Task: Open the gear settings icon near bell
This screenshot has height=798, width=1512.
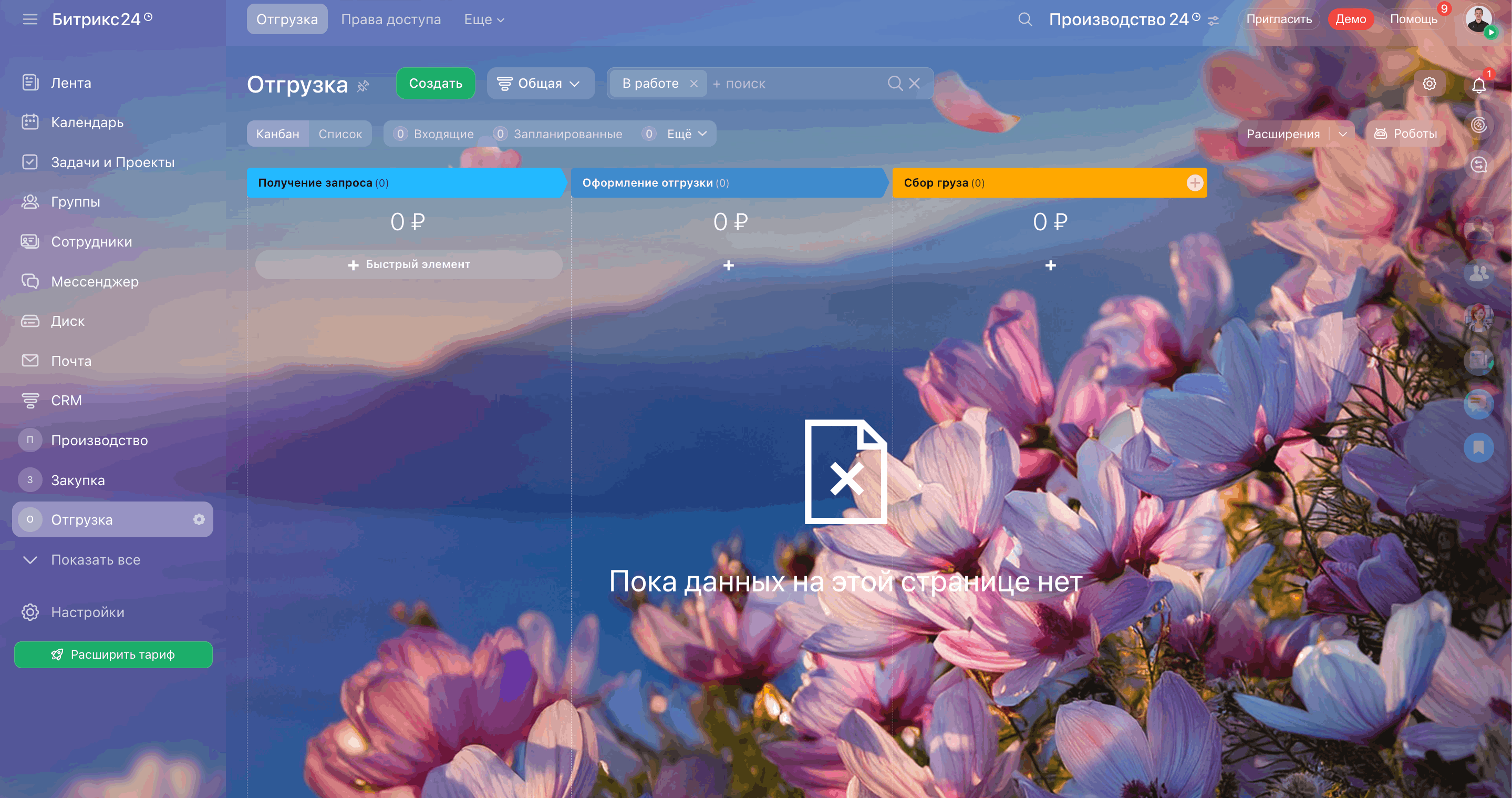Action: tap(1429, 84)
